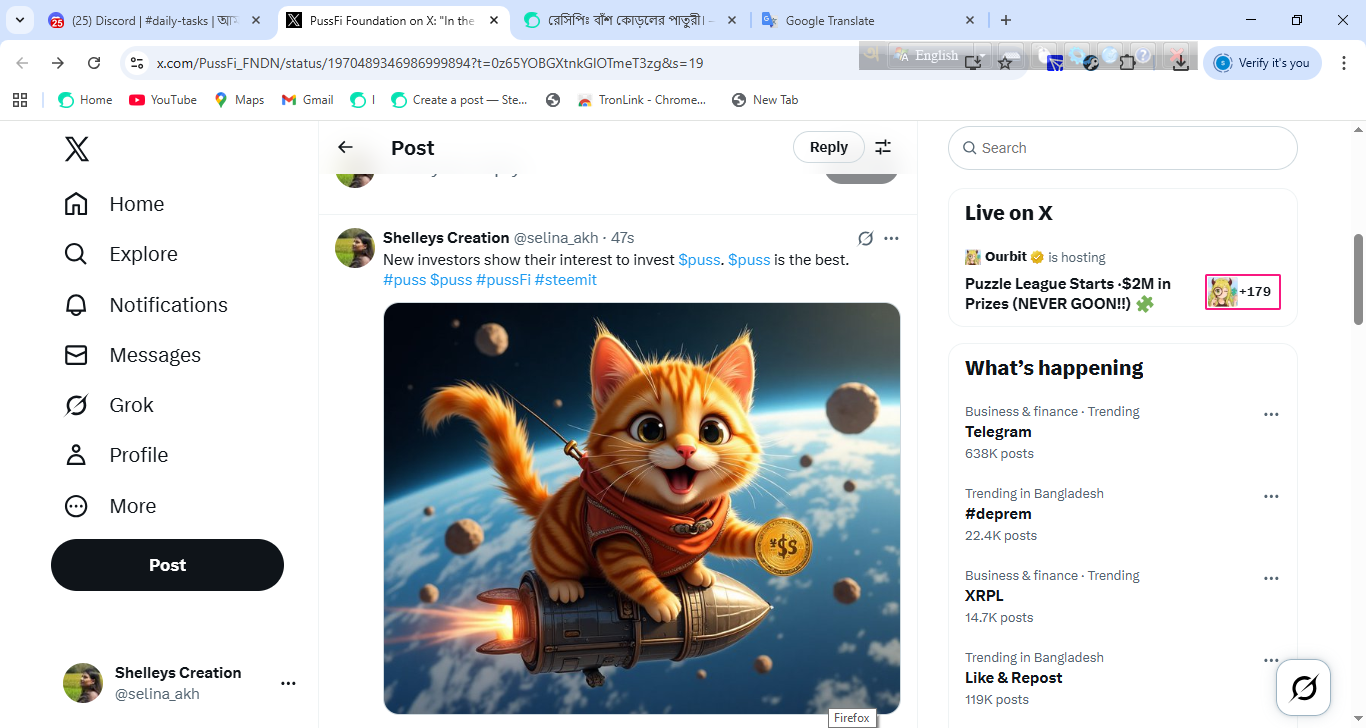Click the browser reload button

click(x=94, y=63)
